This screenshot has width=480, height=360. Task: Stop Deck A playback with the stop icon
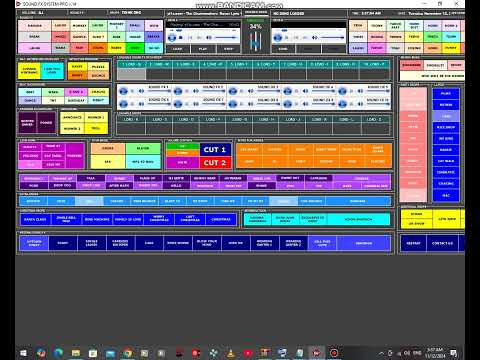coord(180,38)
